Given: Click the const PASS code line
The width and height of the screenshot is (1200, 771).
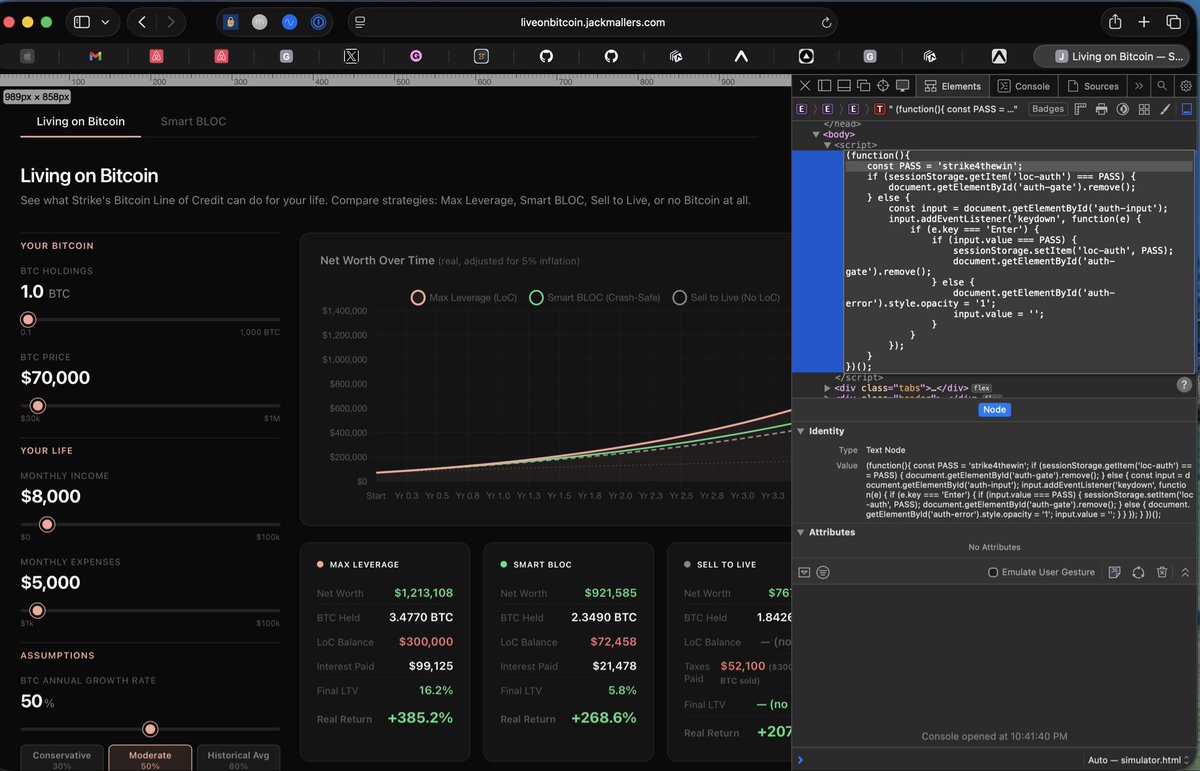Looking at the screenshot, I should (1018, 166).
